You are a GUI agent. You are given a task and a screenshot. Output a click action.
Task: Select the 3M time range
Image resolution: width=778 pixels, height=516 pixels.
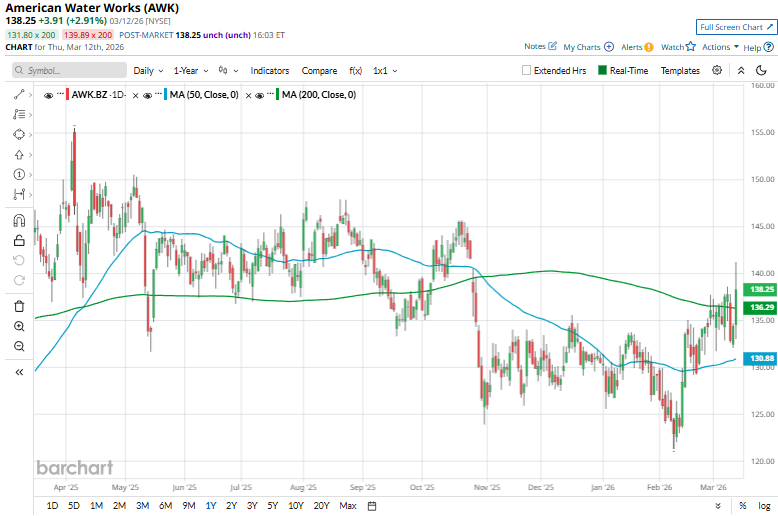pos(142,506)
